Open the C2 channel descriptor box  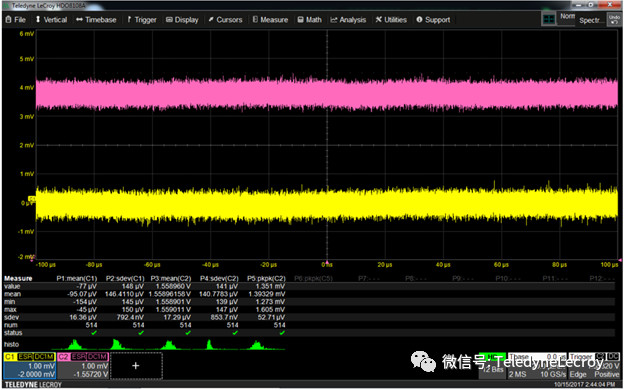tap(83, 365)
